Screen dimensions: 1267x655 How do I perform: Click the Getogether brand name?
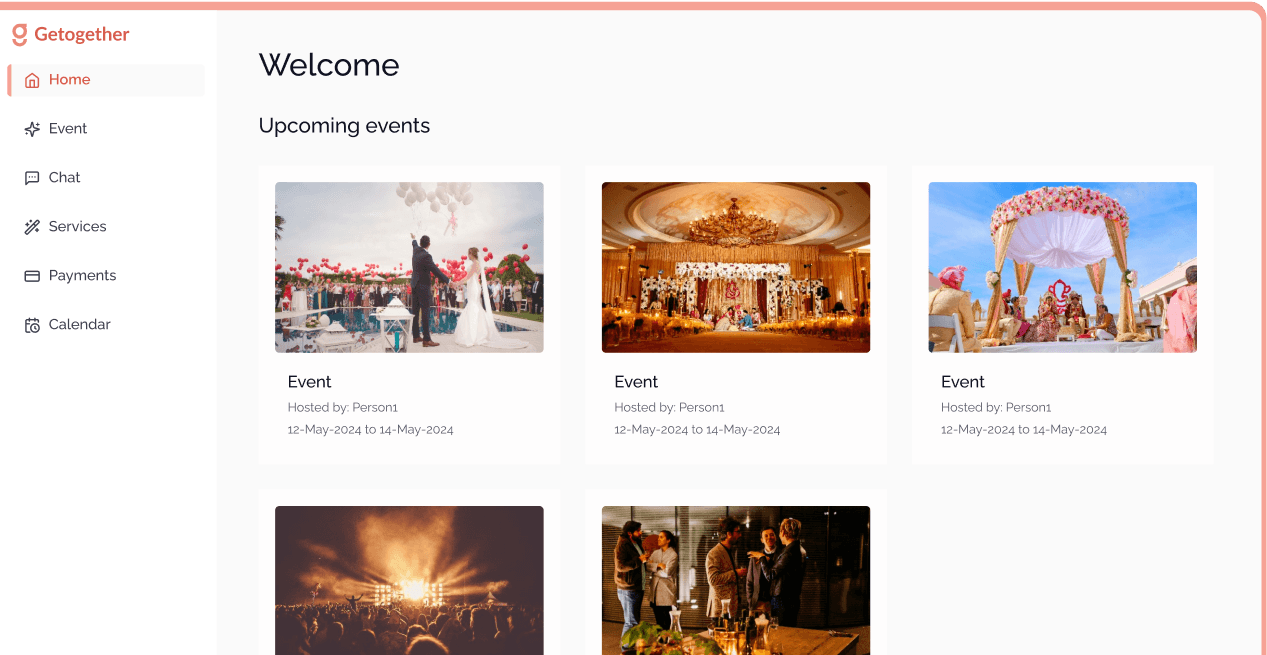(82, 34)
